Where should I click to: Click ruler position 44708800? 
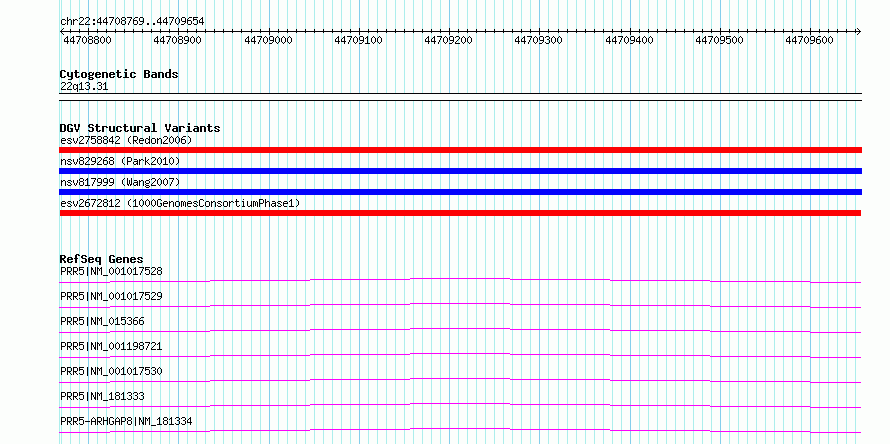(x=87, y=40)
